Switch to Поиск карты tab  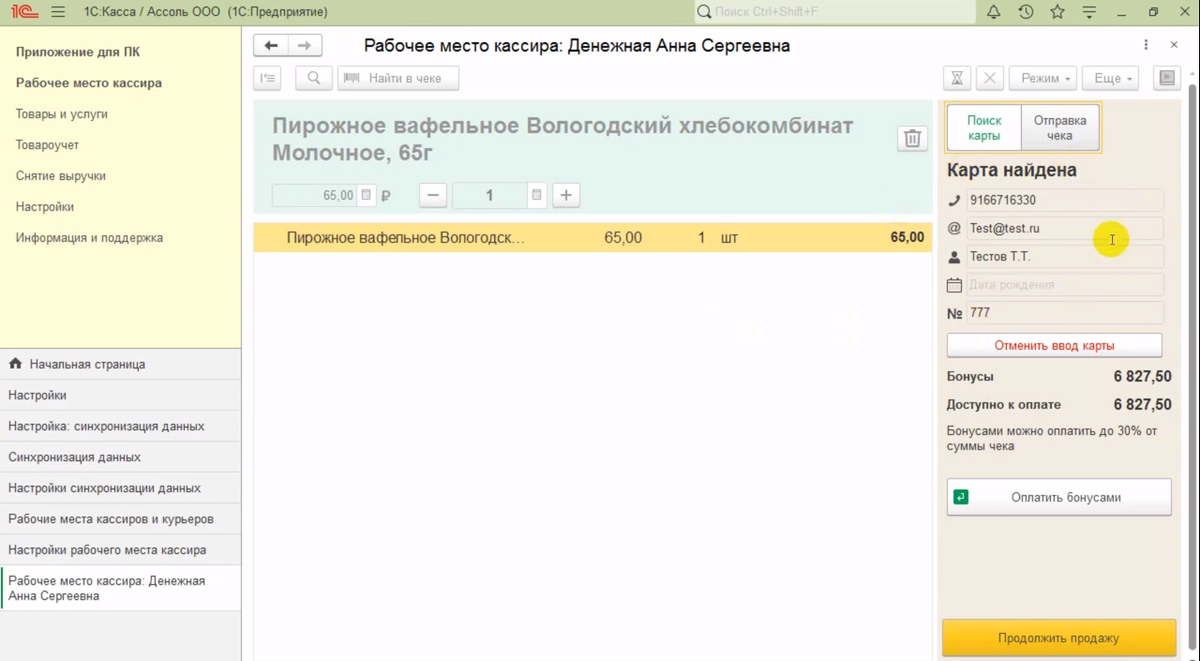(984, 128)
